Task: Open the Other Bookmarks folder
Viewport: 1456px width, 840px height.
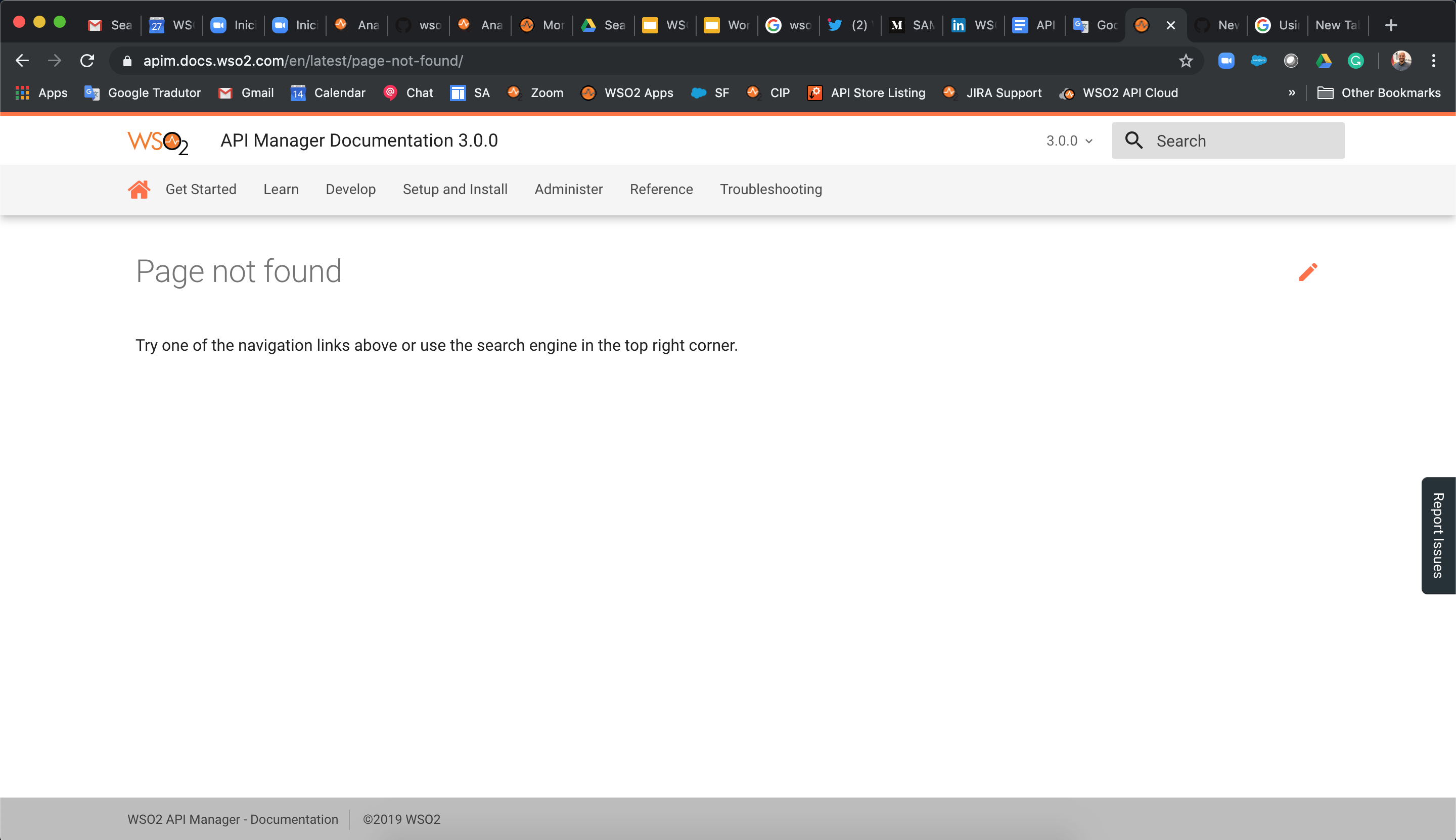Action: pos(1379,93)
